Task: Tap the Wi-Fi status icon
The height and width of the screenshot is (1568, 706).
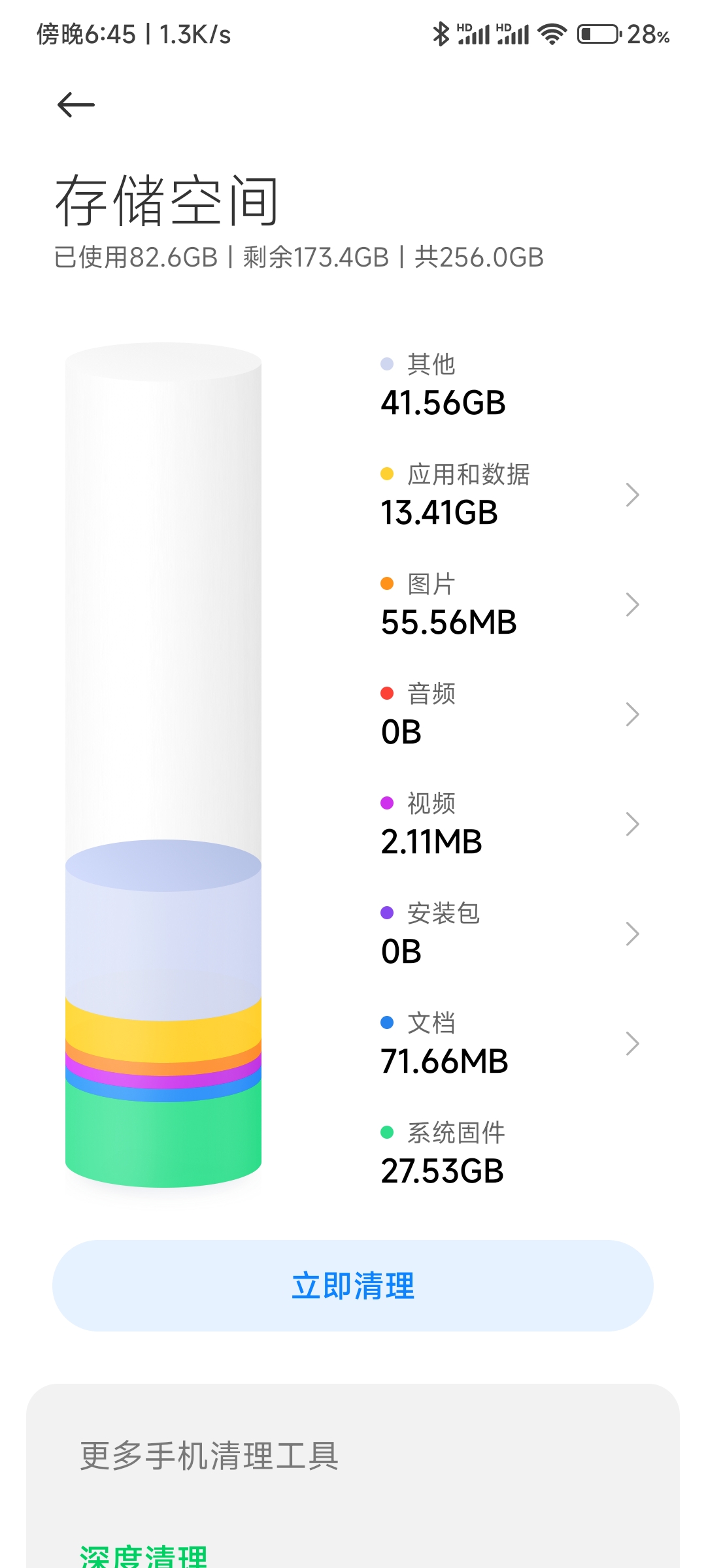Action: point(552,34)
